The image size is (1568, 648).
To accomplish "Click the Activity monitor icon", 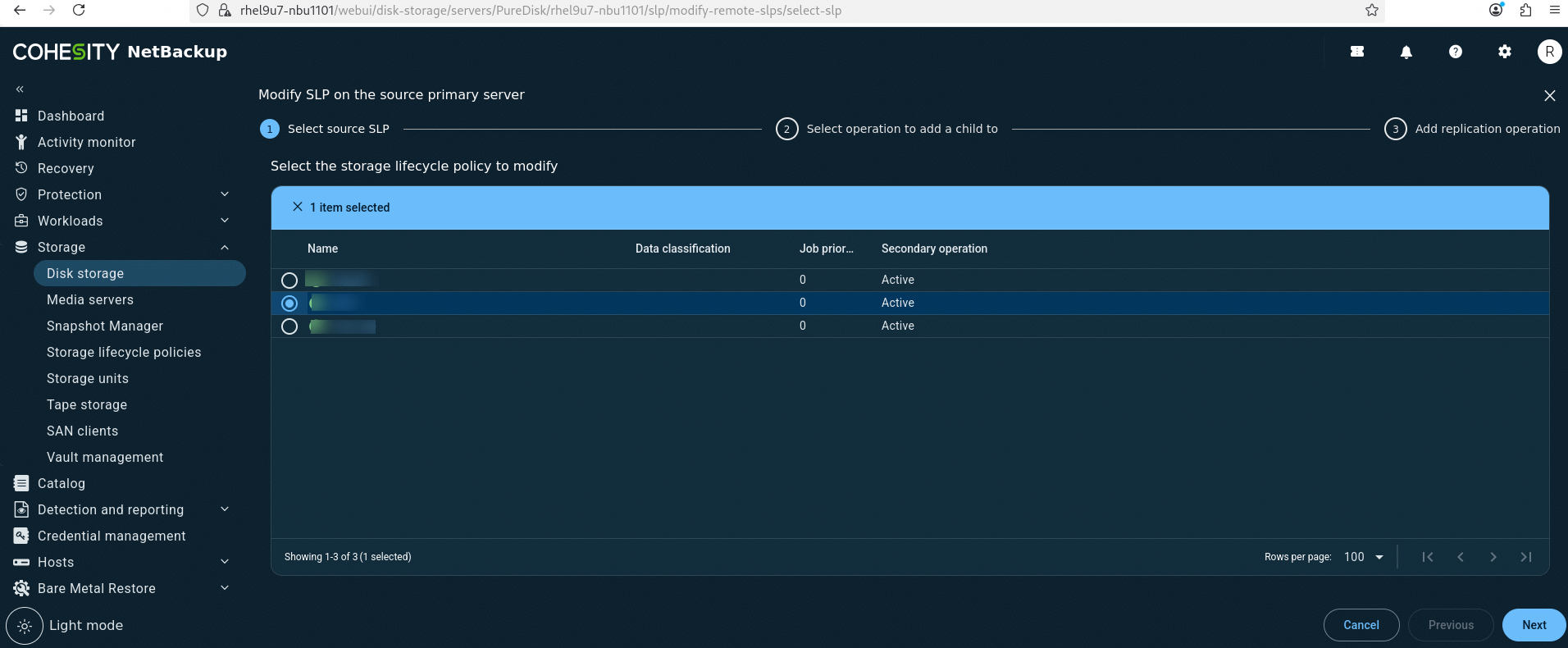I will pos(21,142).
